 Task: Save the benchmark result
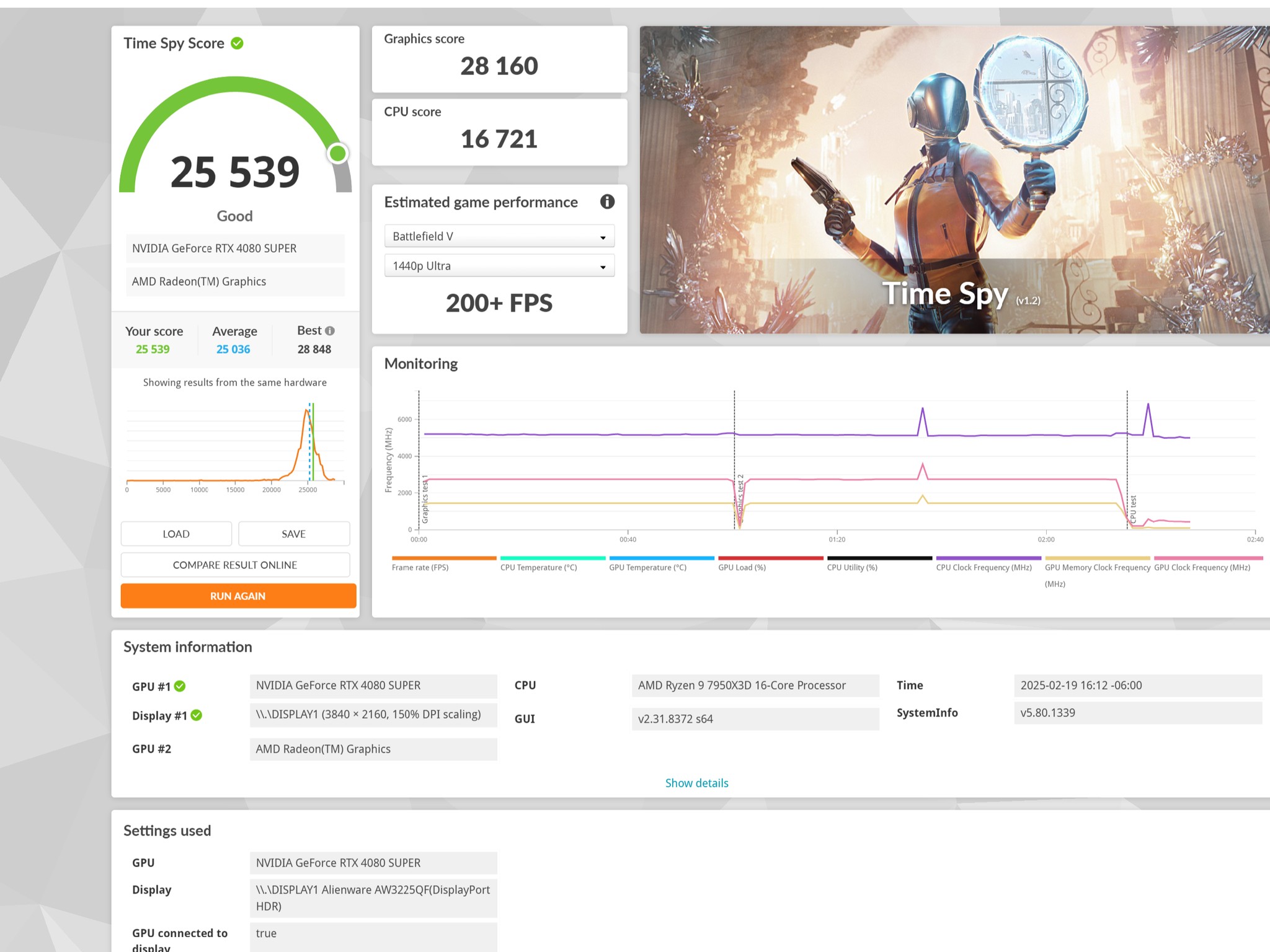(293, 534)
